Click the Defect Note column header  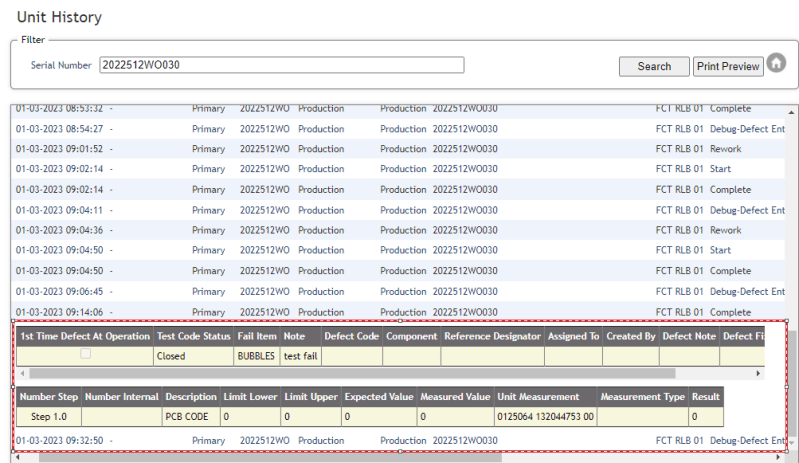(689, 336)
